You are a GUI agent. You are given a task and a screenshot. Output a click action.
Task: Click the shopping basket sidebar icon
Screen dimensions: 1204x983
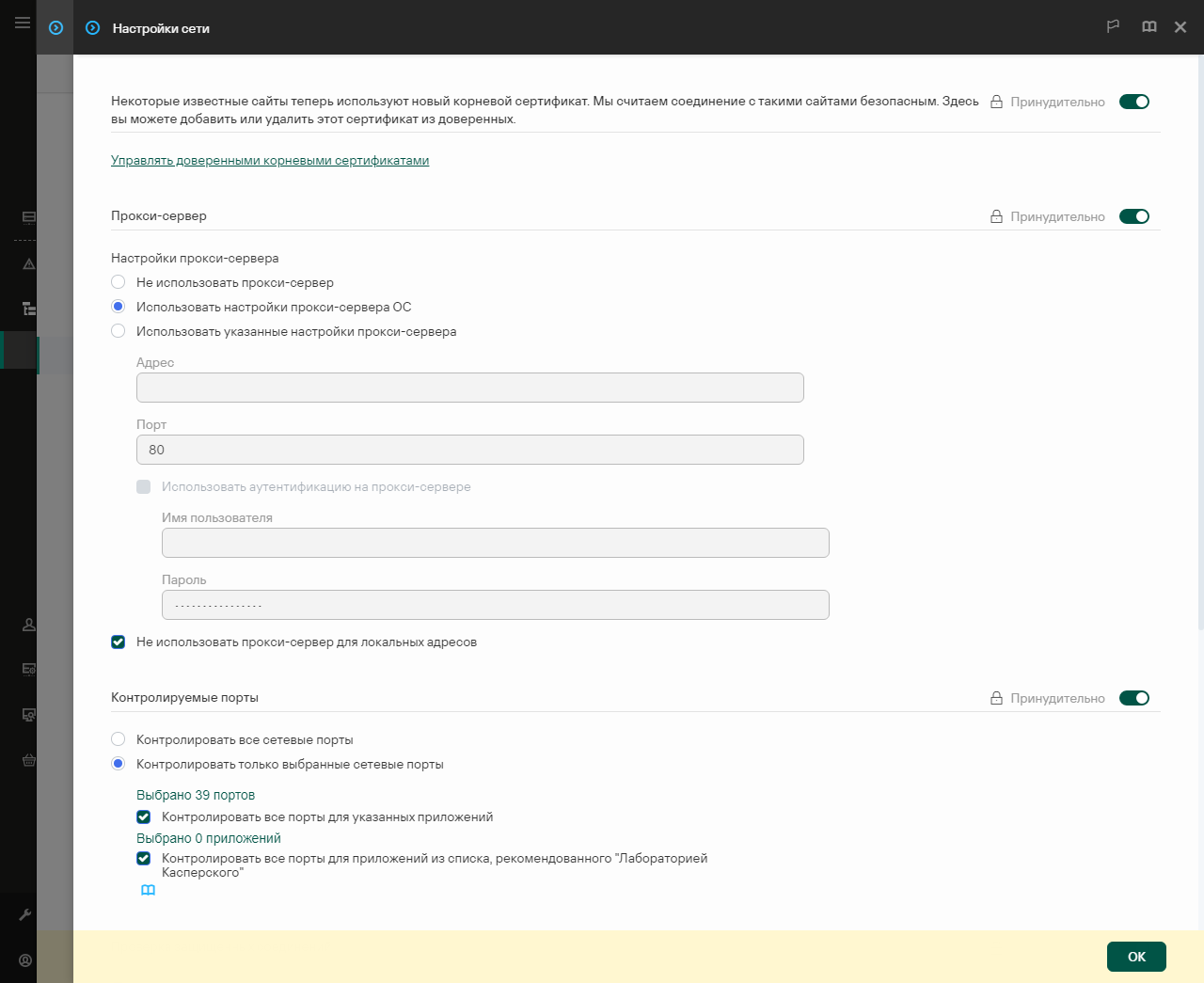click(x=29, y=760)
